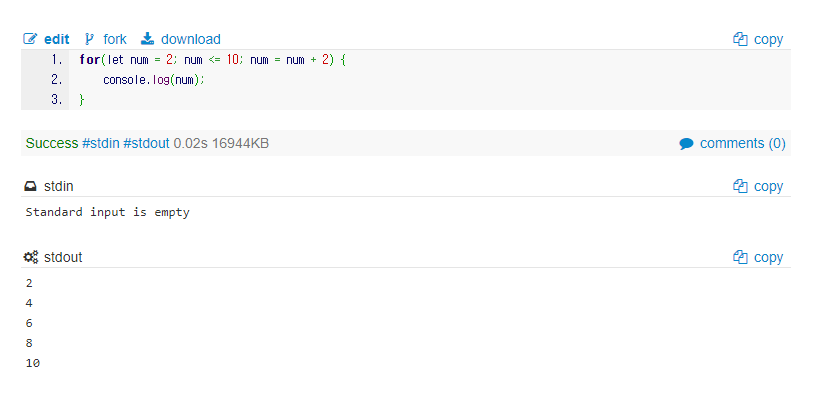The image size is (813, 396).
Task: Click the copy icon in stdin row
Action: coord(740,186)
